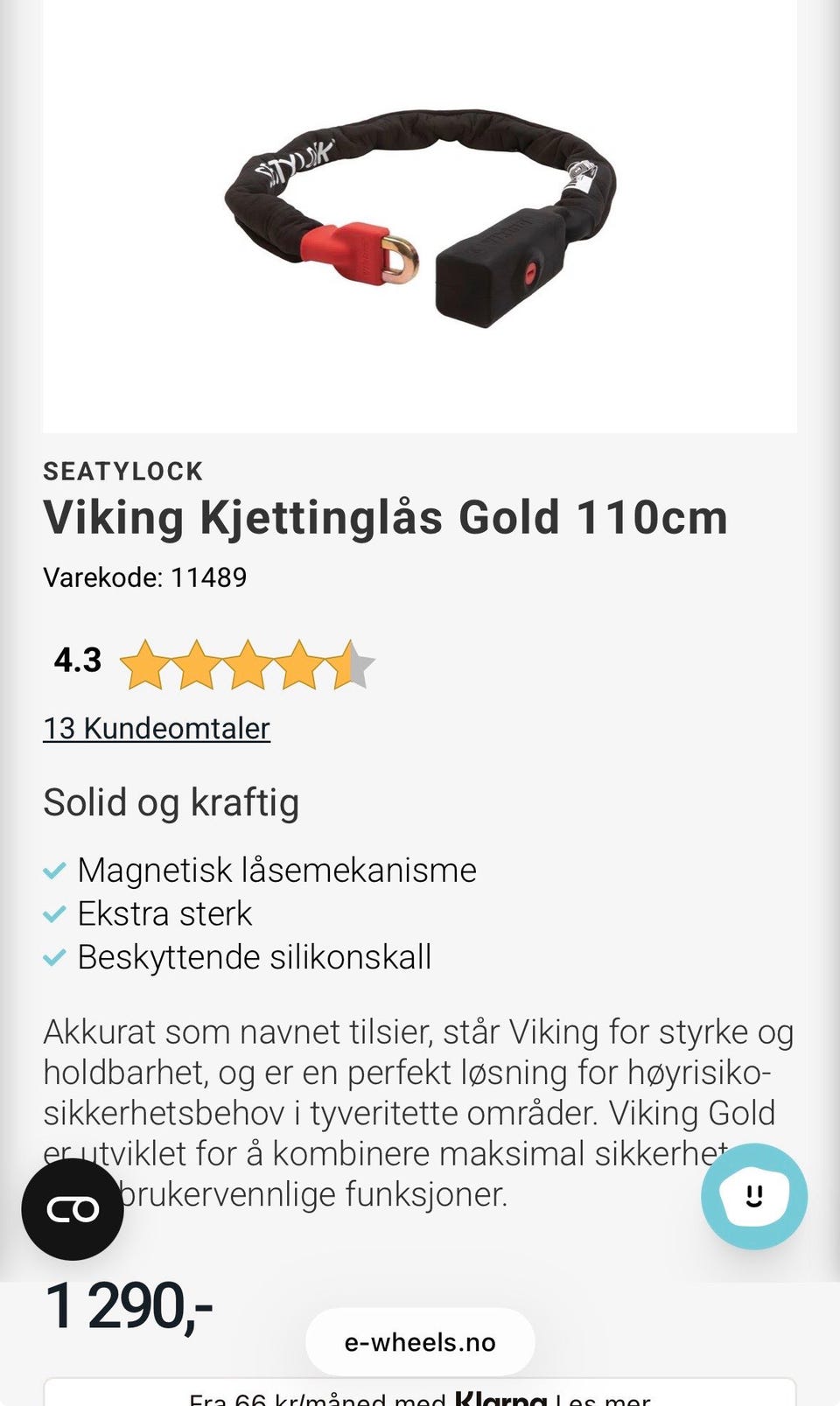Viewport: 840px width, 1406px height.
Task: Open the SEATYLOCK brand label
Action: [x=123, y=472]
